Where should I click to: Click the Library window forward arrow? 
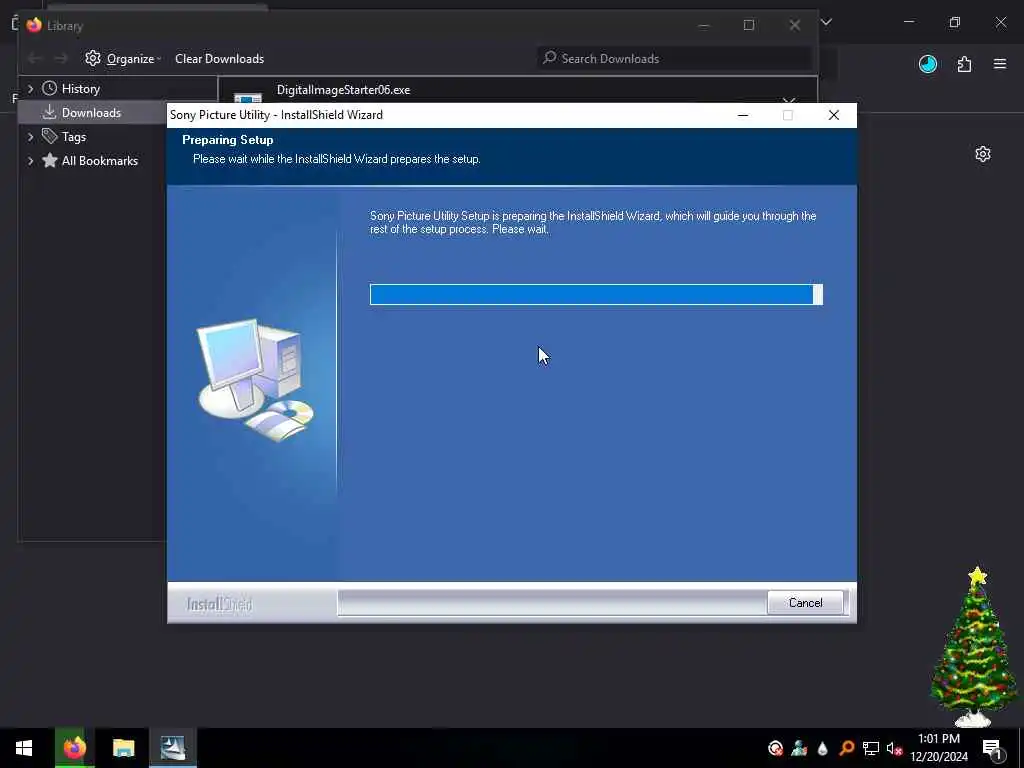[61, 59]
